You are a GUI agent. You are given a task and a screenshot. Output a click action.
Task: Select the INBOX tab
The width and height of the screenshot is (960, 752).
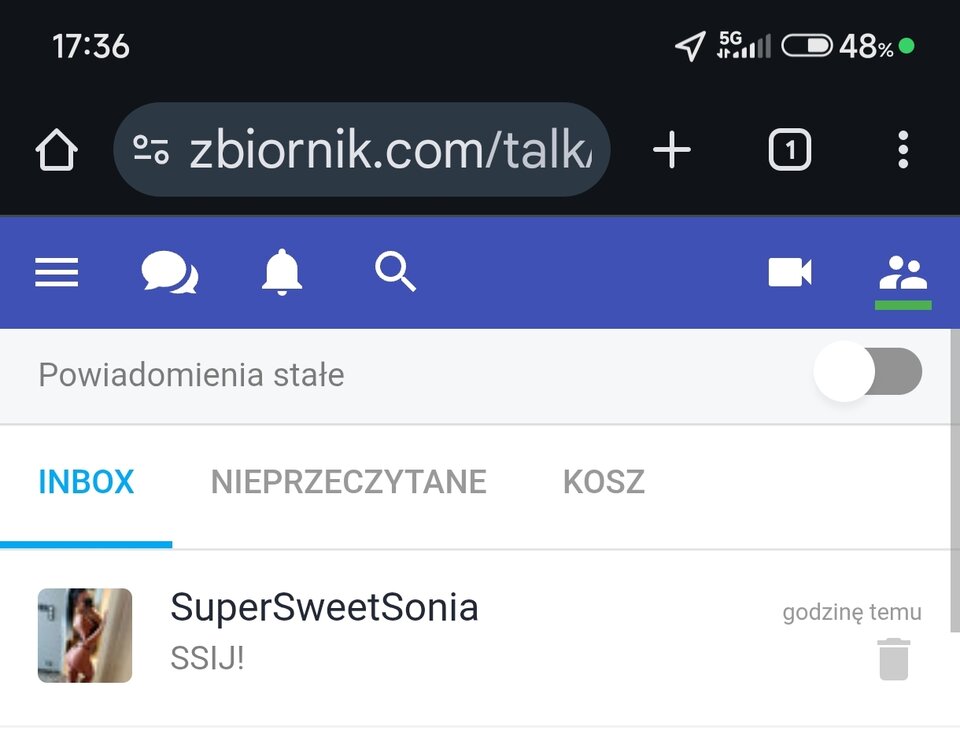coord(86,482)
